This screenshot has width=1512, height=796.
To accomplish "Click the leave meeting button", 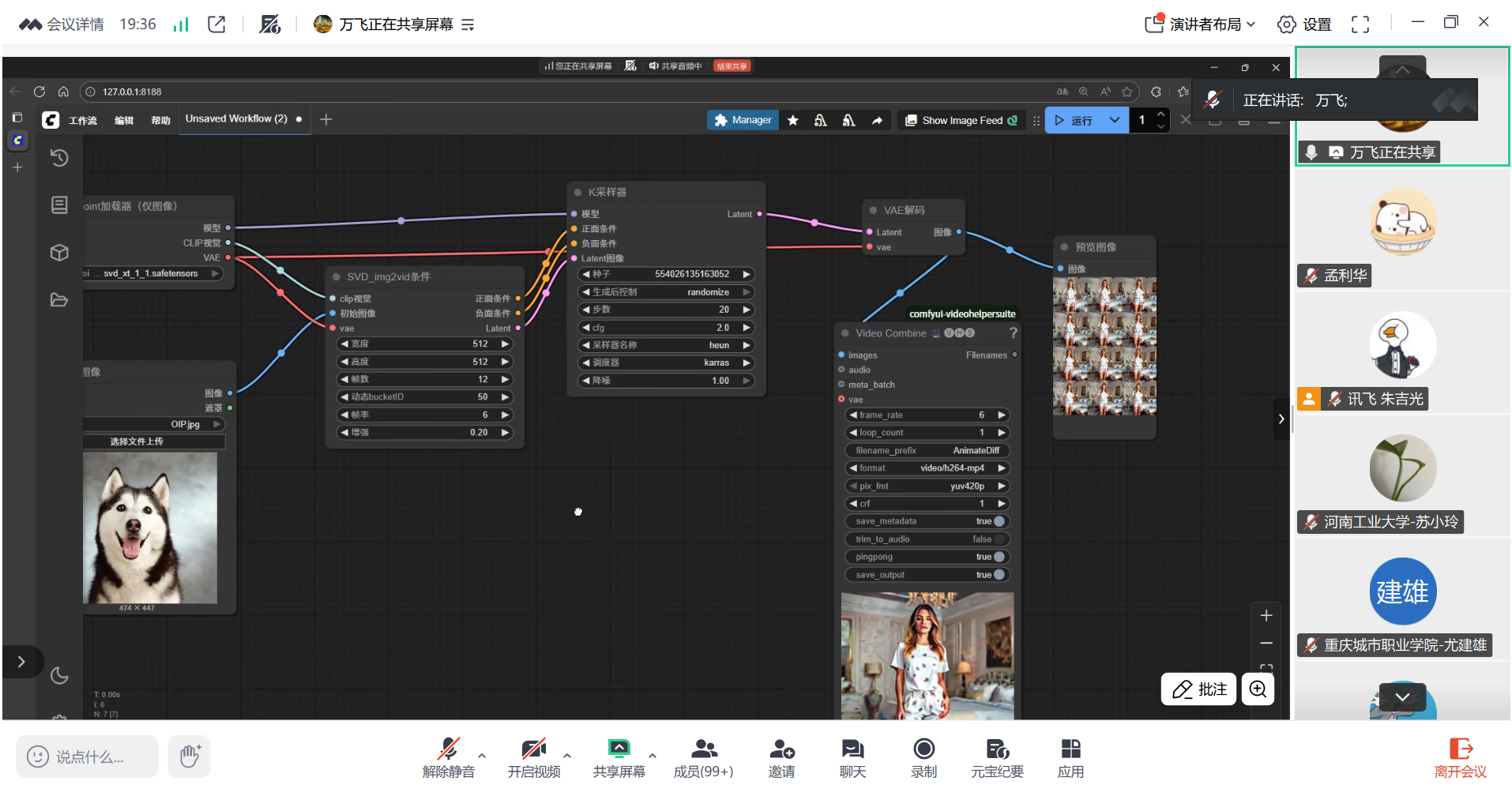I will 1460,757.
